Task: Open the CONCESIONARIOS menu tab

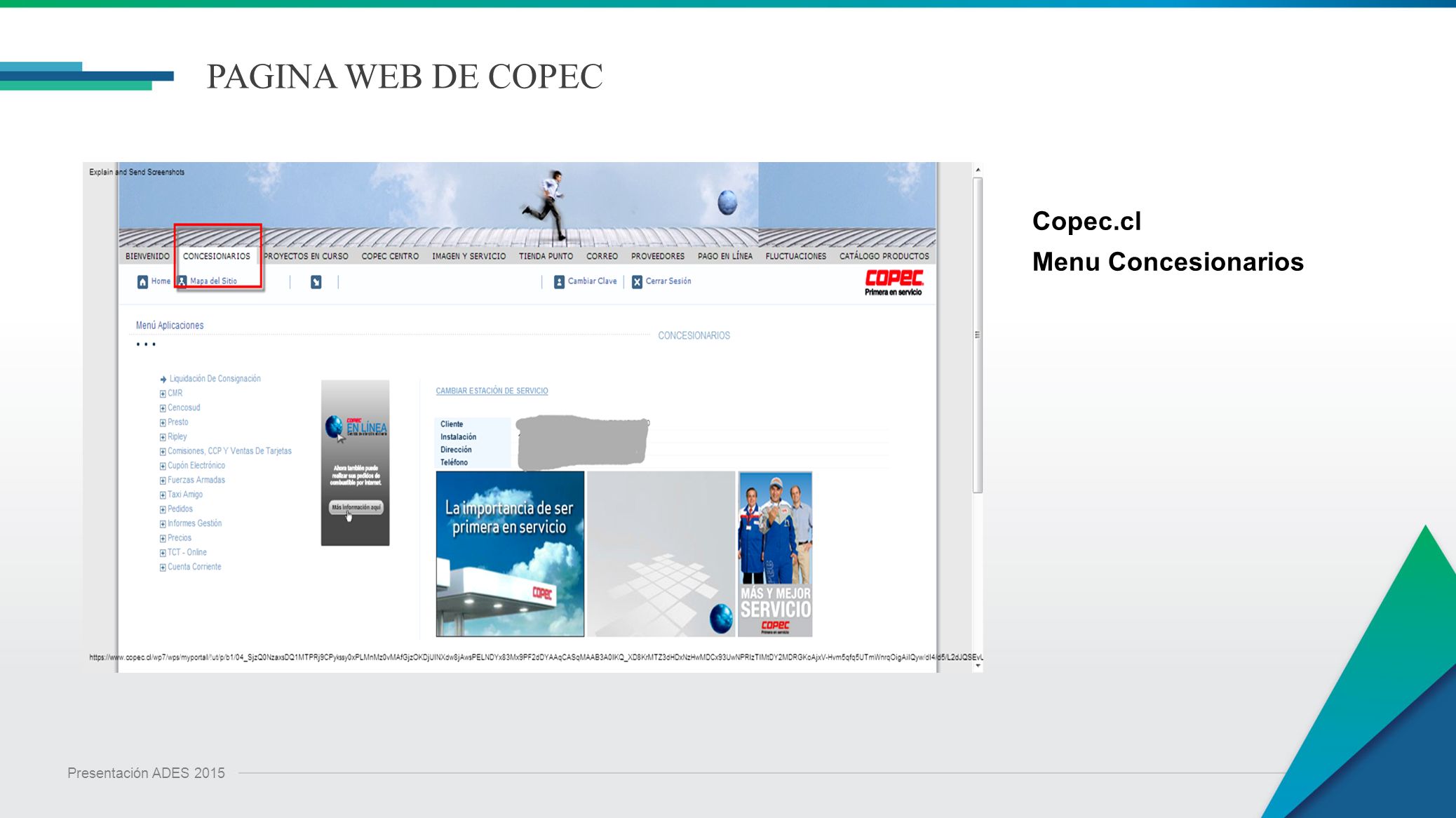Action: pyautogui.click(x=216, y=256)
